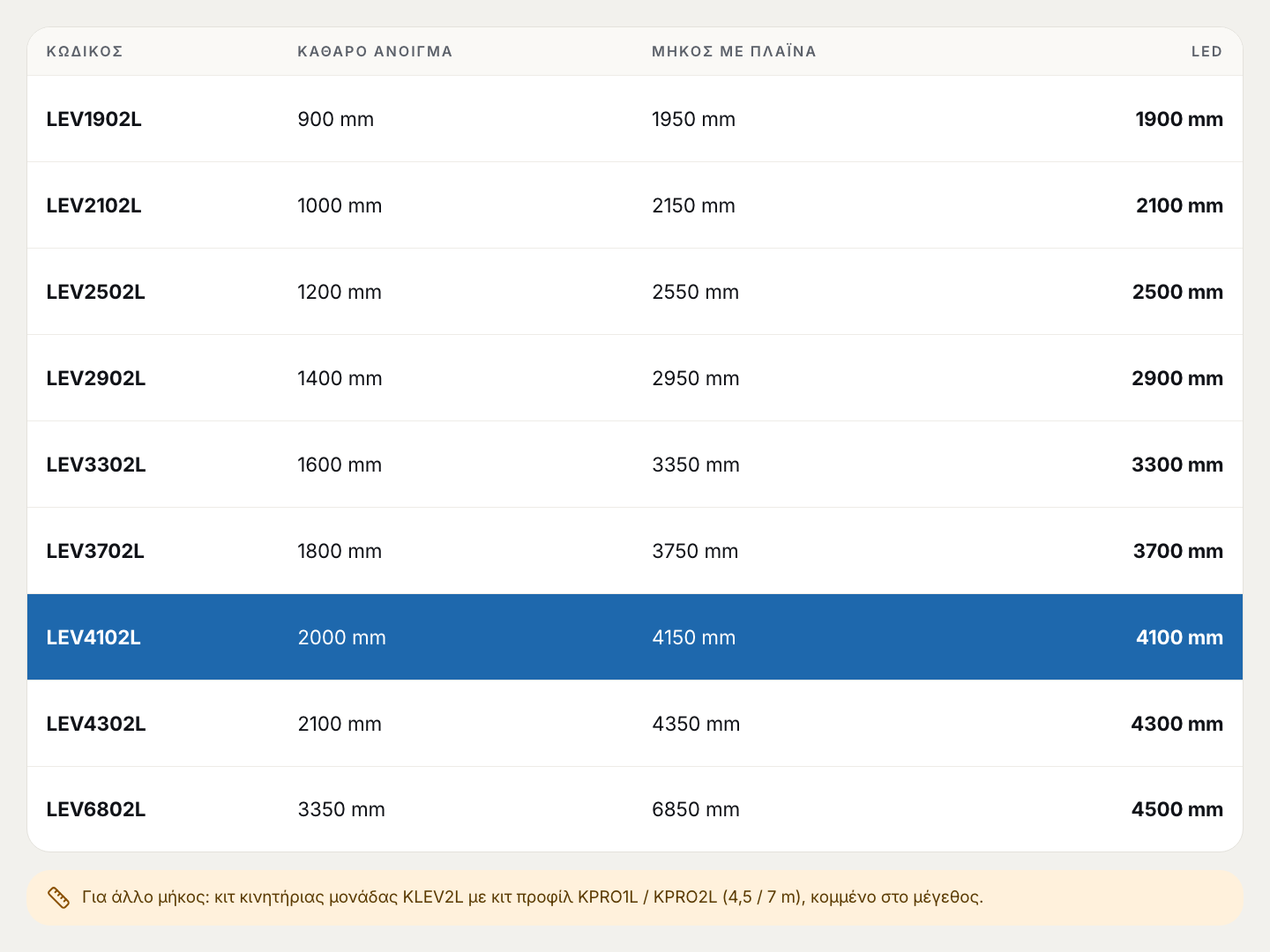Select the LEV4302L row code
The width and height of the screenshot is (1270, 952).
tap(96, 724)
